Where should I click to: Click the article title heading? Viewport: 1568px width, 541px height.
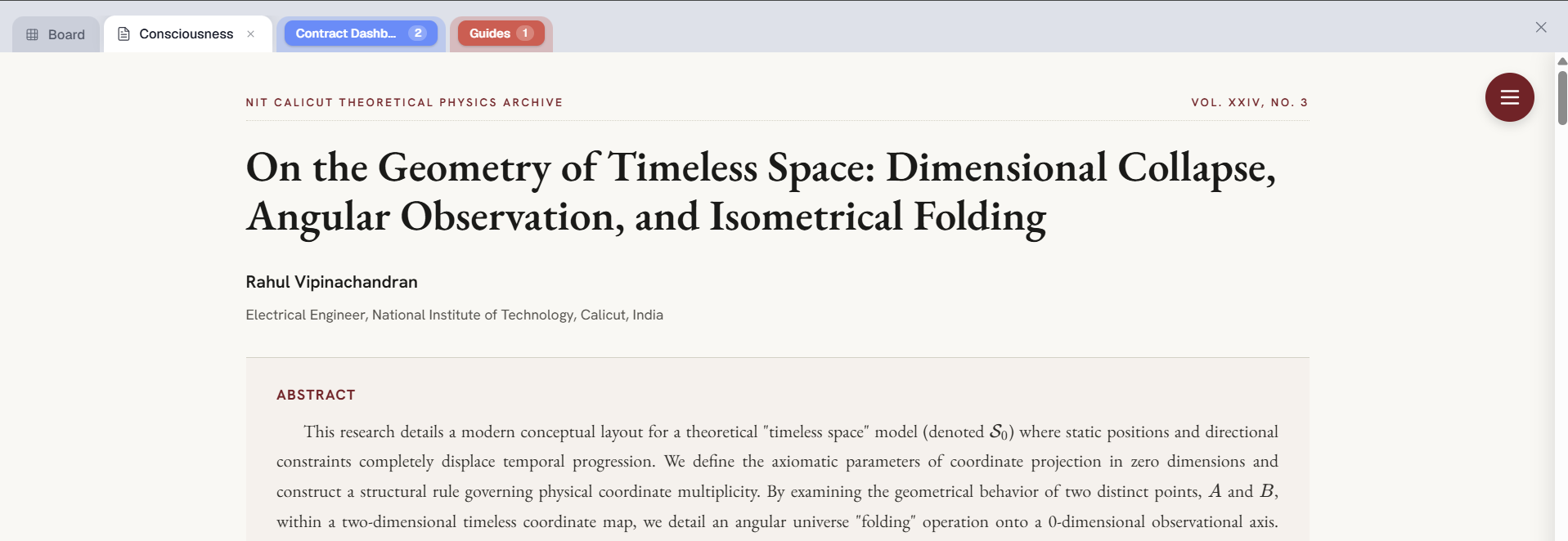point(761,193)
